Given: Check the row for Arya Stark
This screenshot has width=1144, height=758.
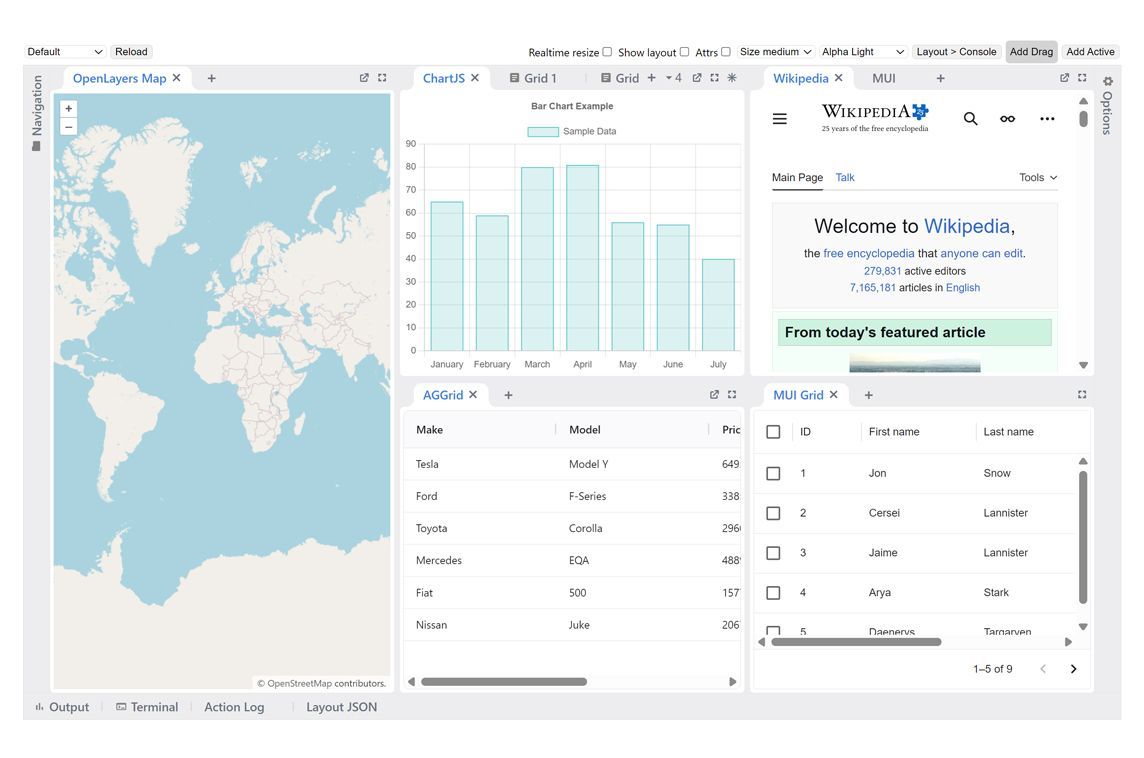Looking at the screenshot, I should point(773,592).
